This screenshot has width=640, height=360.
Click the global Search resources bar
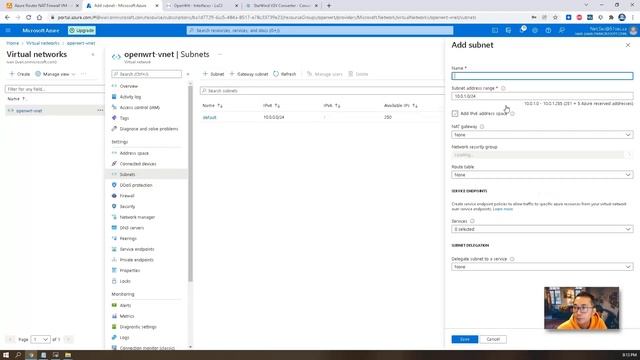[x=320, y=30]
